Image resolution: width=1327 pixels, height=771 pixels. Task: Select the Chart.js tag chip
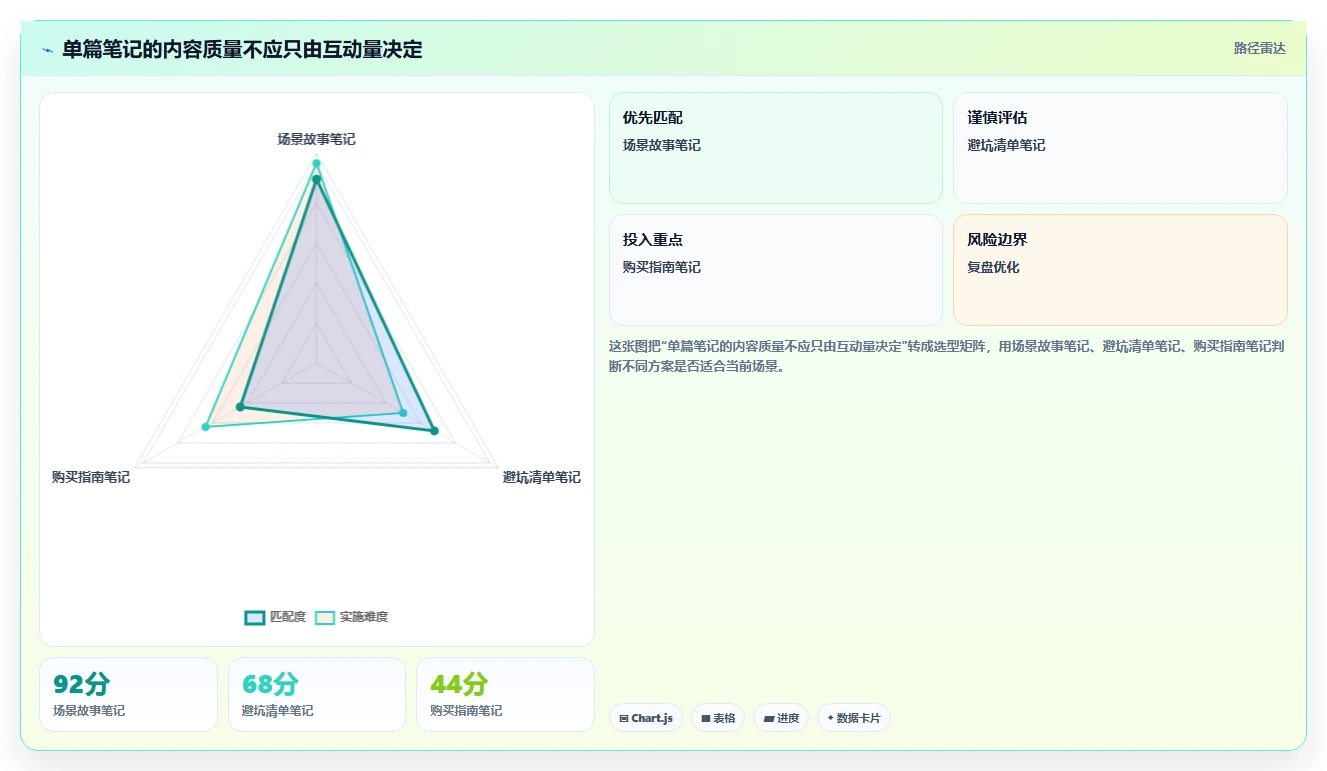point(646,718)
